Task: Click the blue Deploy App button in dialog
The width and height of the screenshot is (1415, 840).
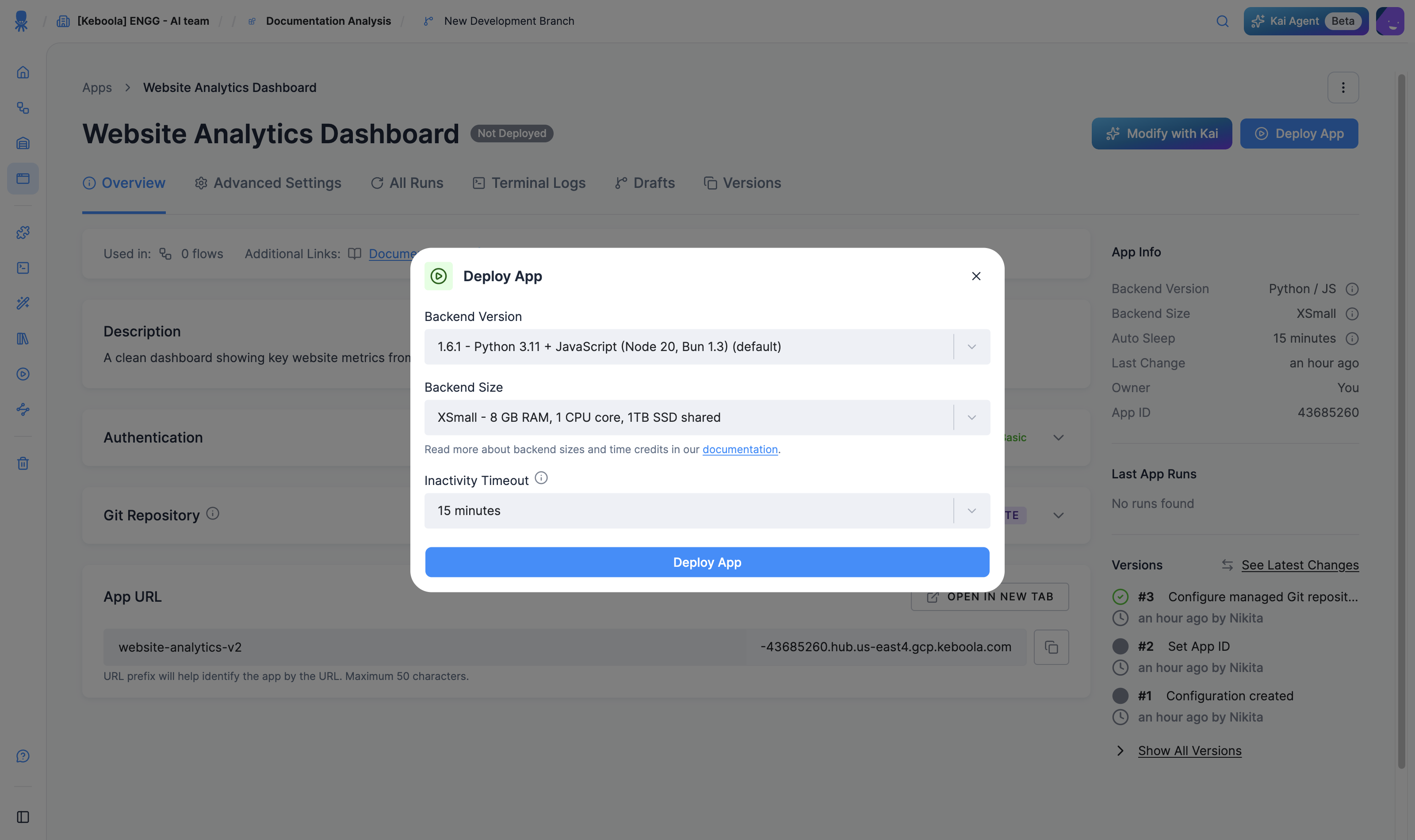Action: [x=707, y=562]
